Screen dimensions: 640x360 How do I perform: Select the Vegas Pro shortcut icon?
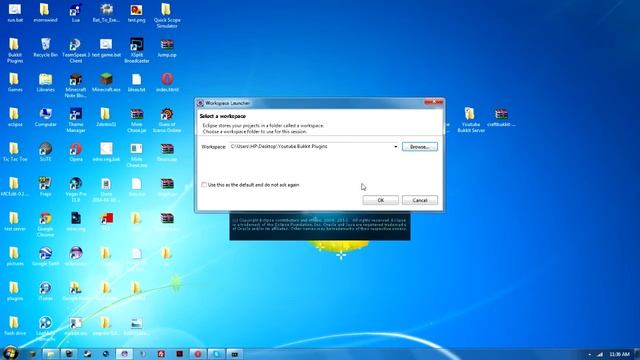(x=76, y=189)
